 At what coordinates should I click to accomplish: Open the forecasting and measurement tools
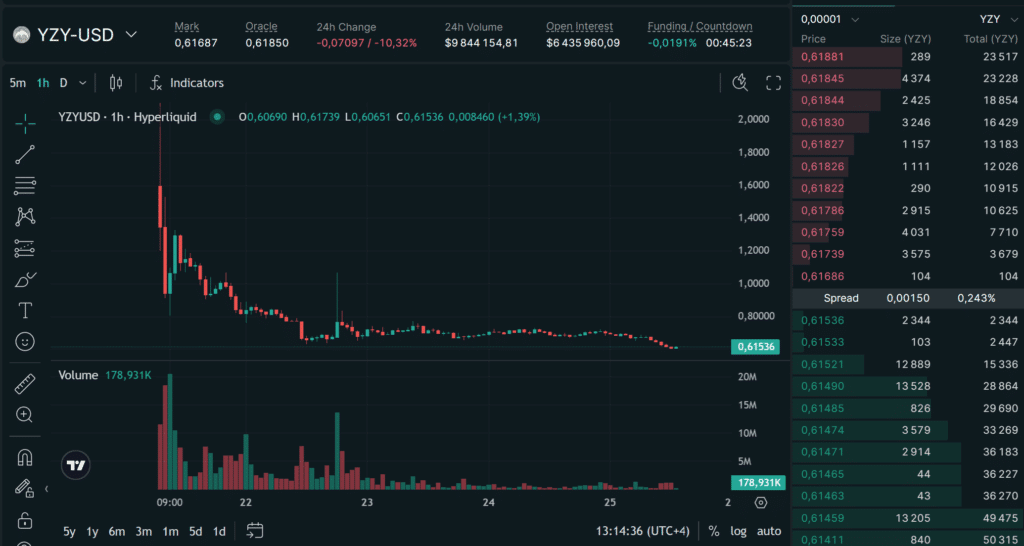coord(25,248)
